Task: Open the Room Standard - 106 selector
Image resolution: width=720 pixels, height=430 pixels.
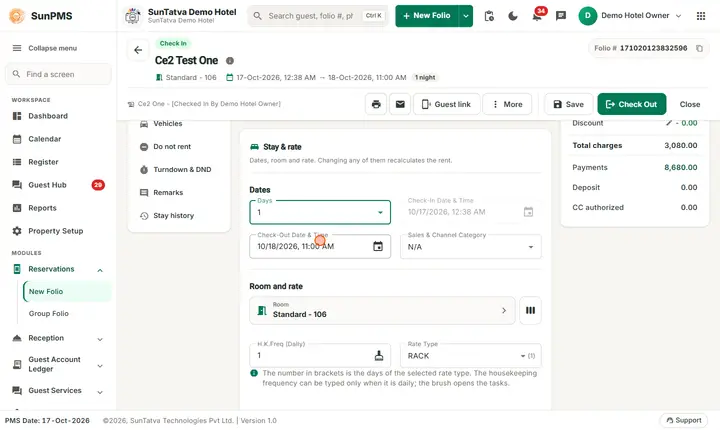Action: point(382,311)
